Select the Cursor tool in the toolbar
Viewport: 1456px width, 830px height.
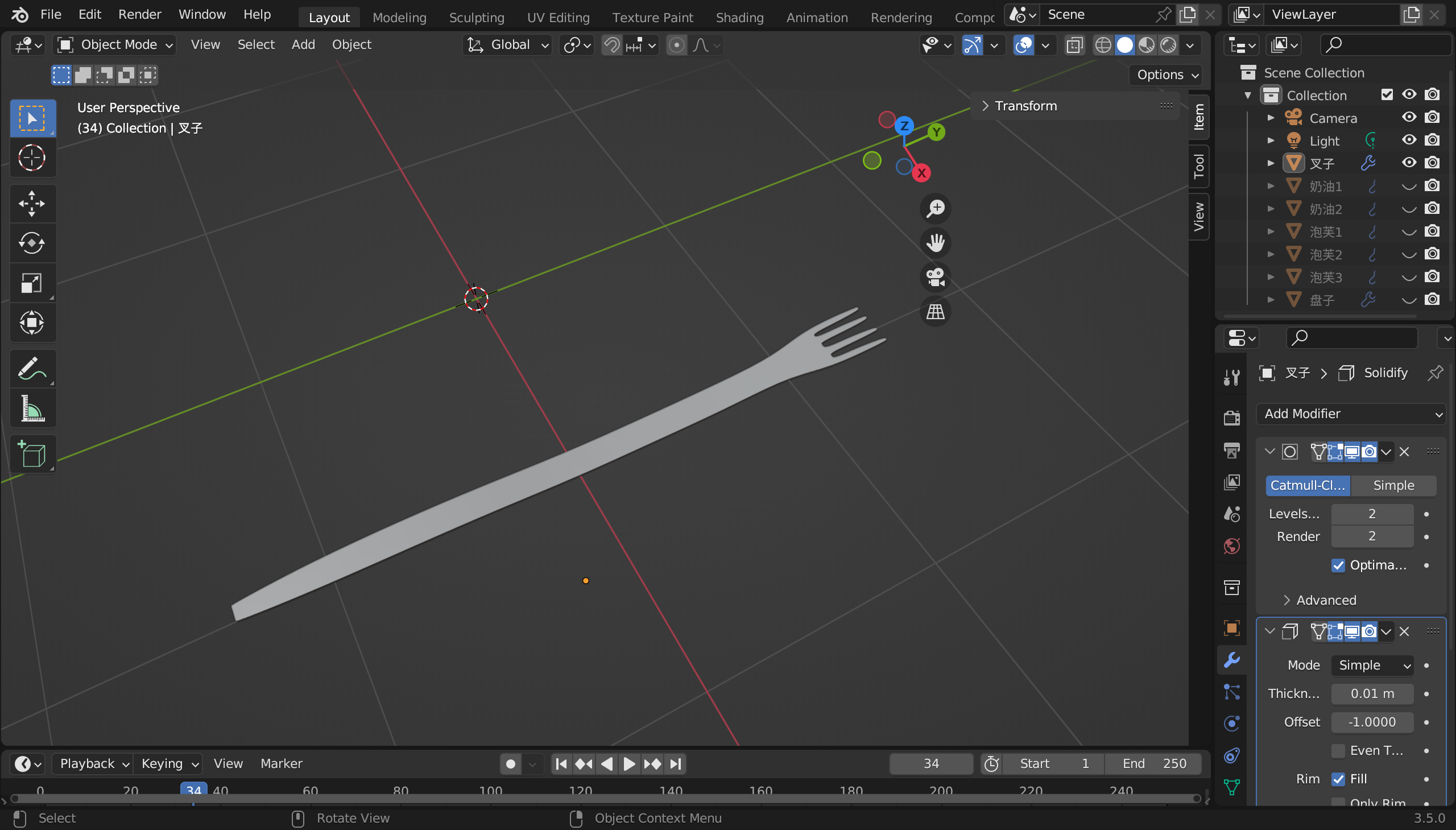tap(32, 158)
